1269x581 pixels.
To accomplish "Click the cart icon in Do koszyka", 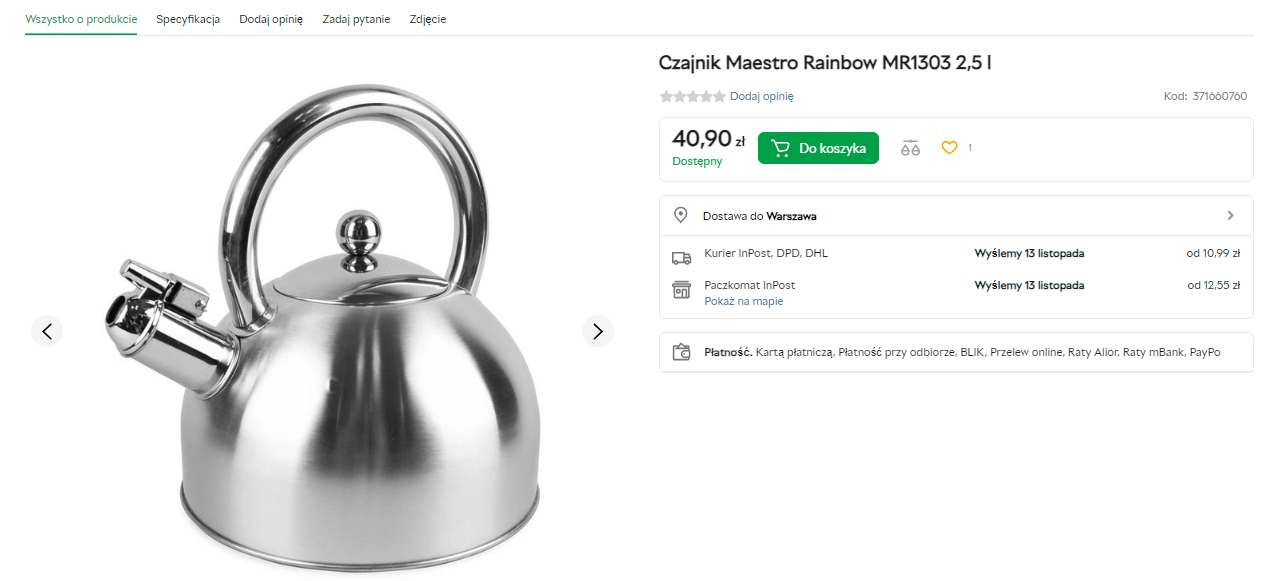I will 781,148.
